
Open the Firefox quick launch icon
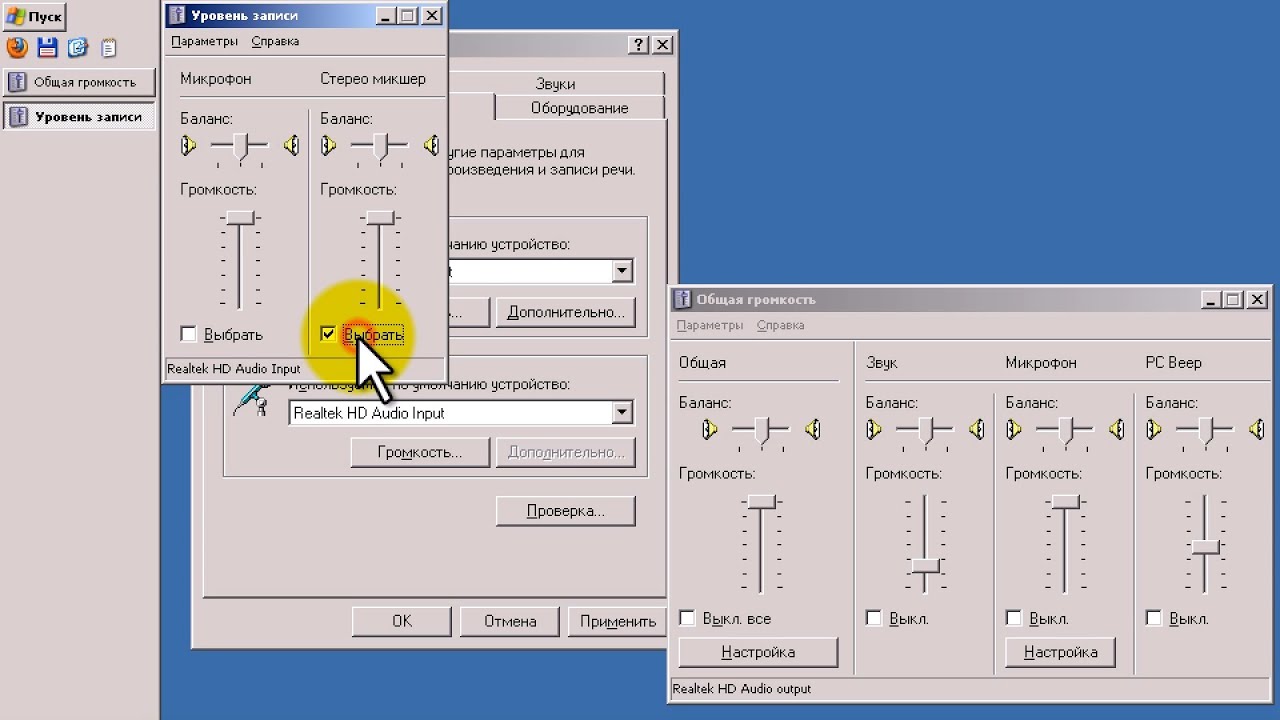click(x=16, y=47)
